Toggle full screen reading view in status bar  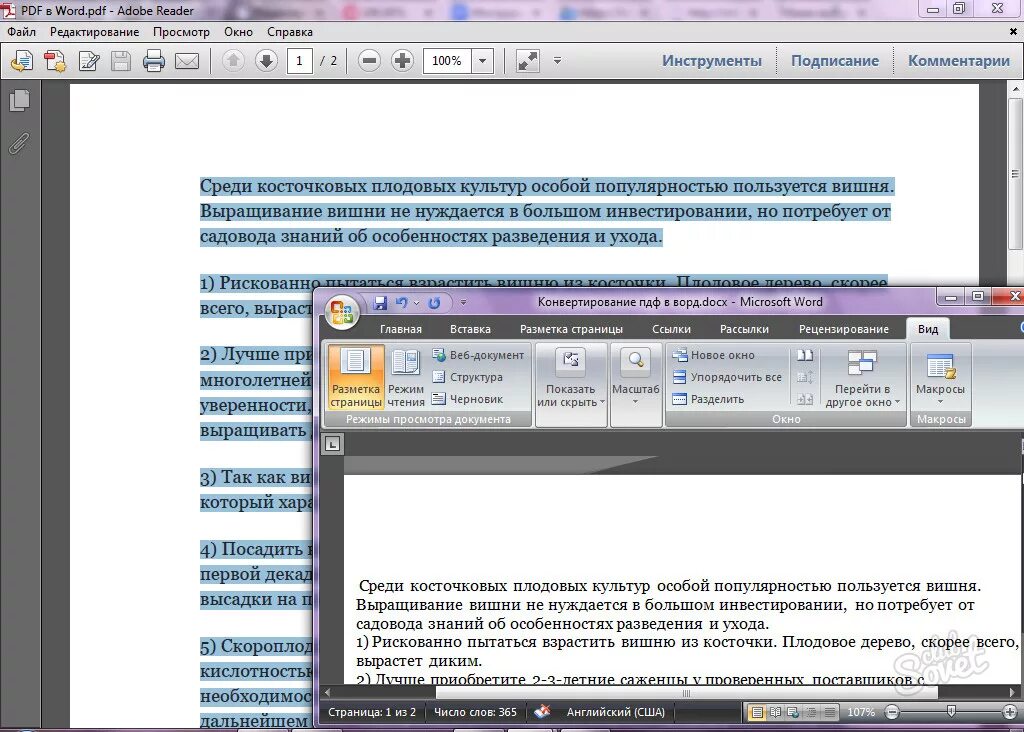point(775,712)
